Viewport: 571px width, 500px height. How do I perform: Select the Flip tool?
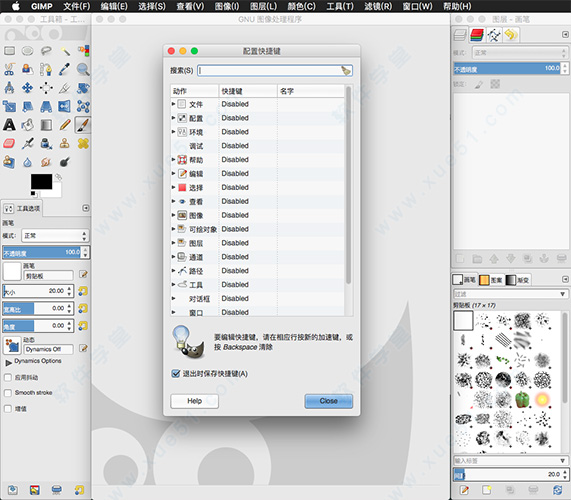pyautogui.click(x=65, y=106)
